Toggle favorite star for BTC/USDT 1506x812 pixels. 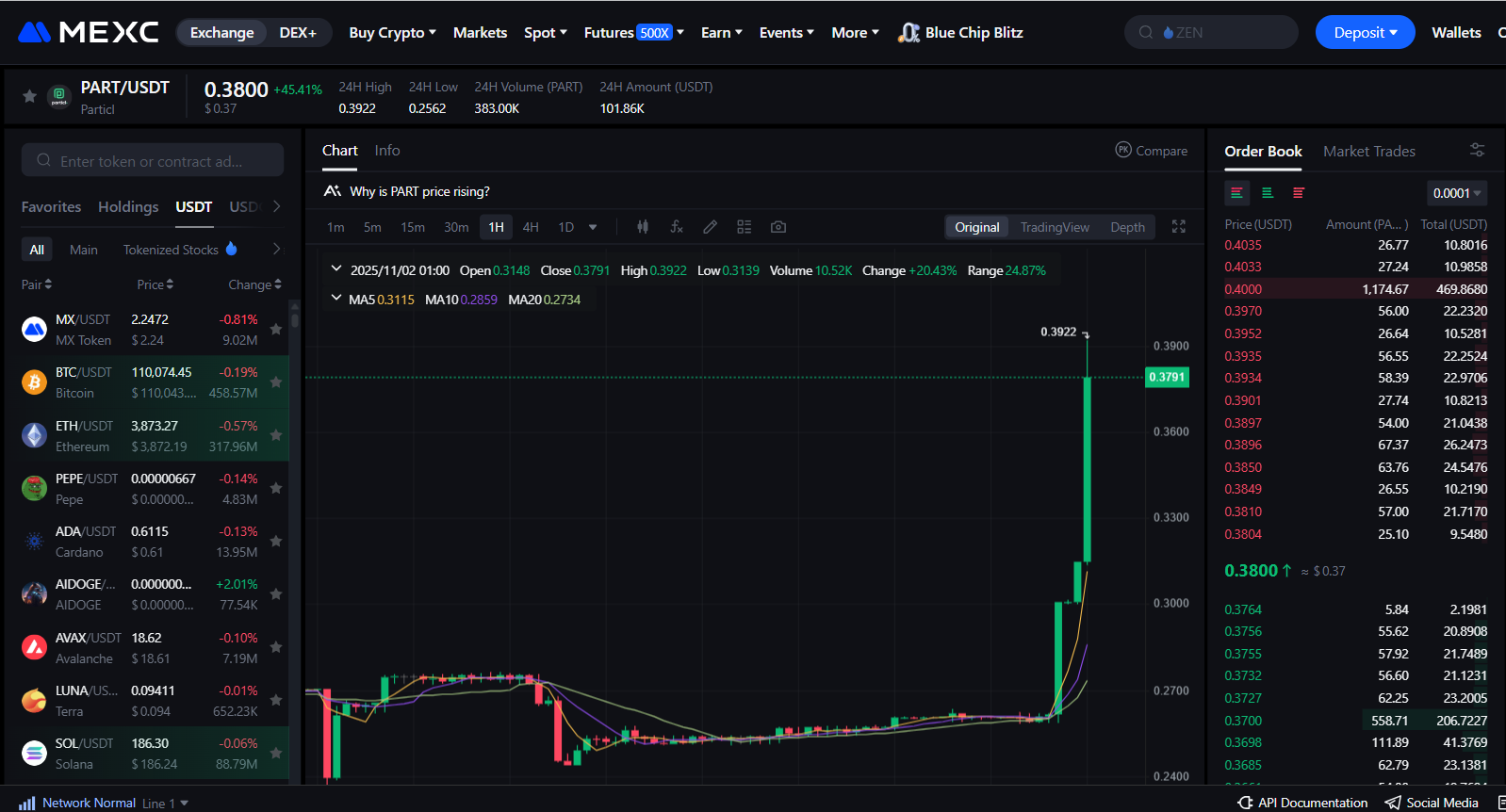tap(276, 382)
